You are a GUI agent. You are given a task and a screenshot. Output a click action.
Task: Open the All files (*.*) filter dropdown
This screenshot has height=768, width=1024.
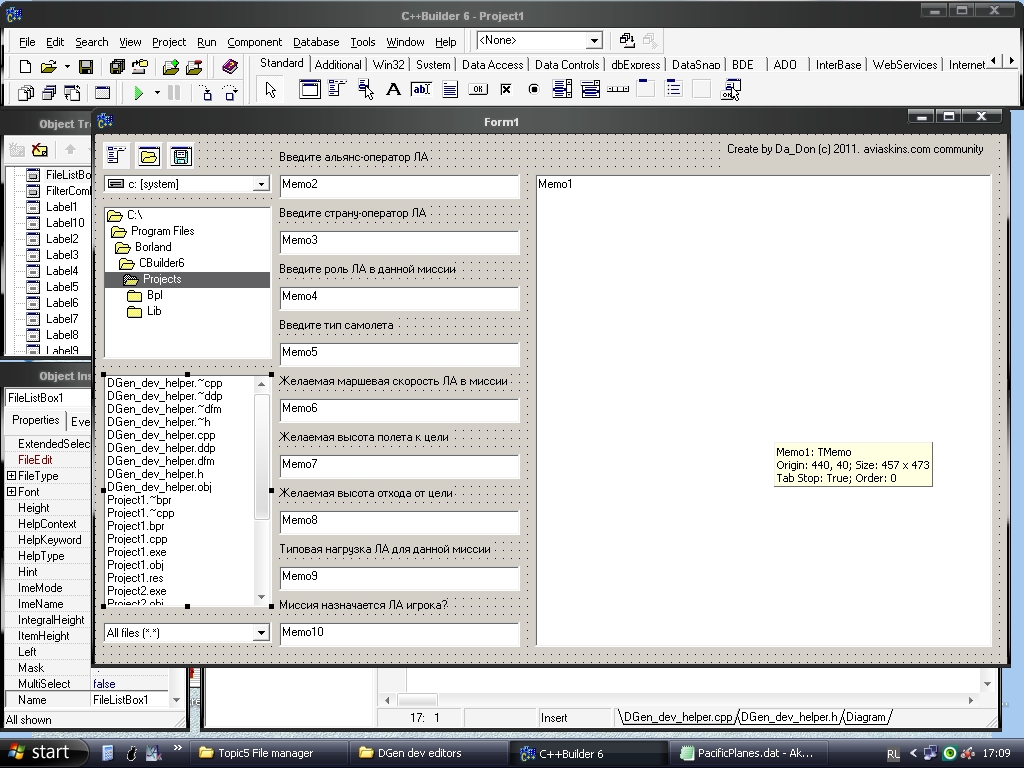[261, 633]
